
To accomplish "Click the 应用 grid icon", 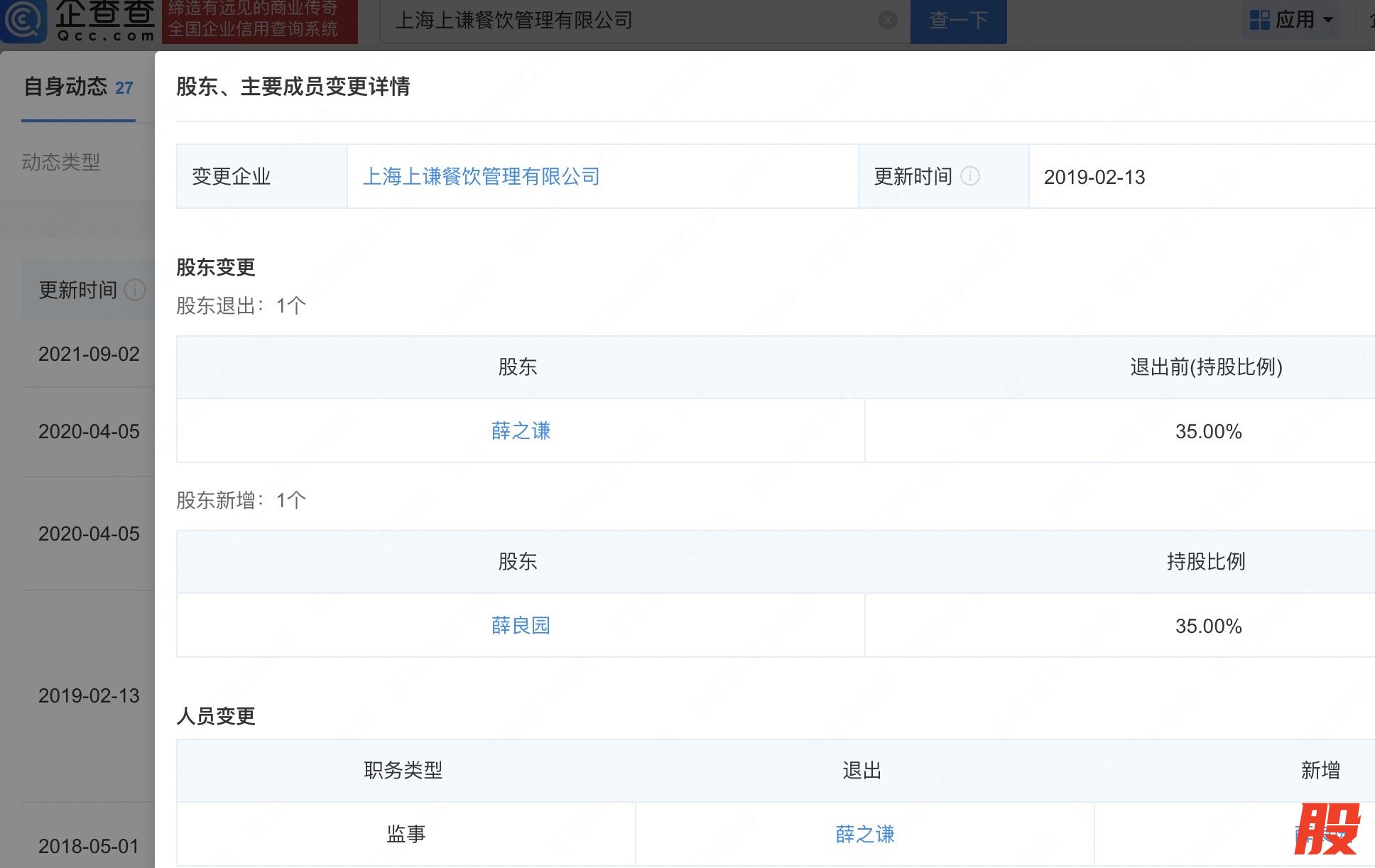I will pos(1259,20).
